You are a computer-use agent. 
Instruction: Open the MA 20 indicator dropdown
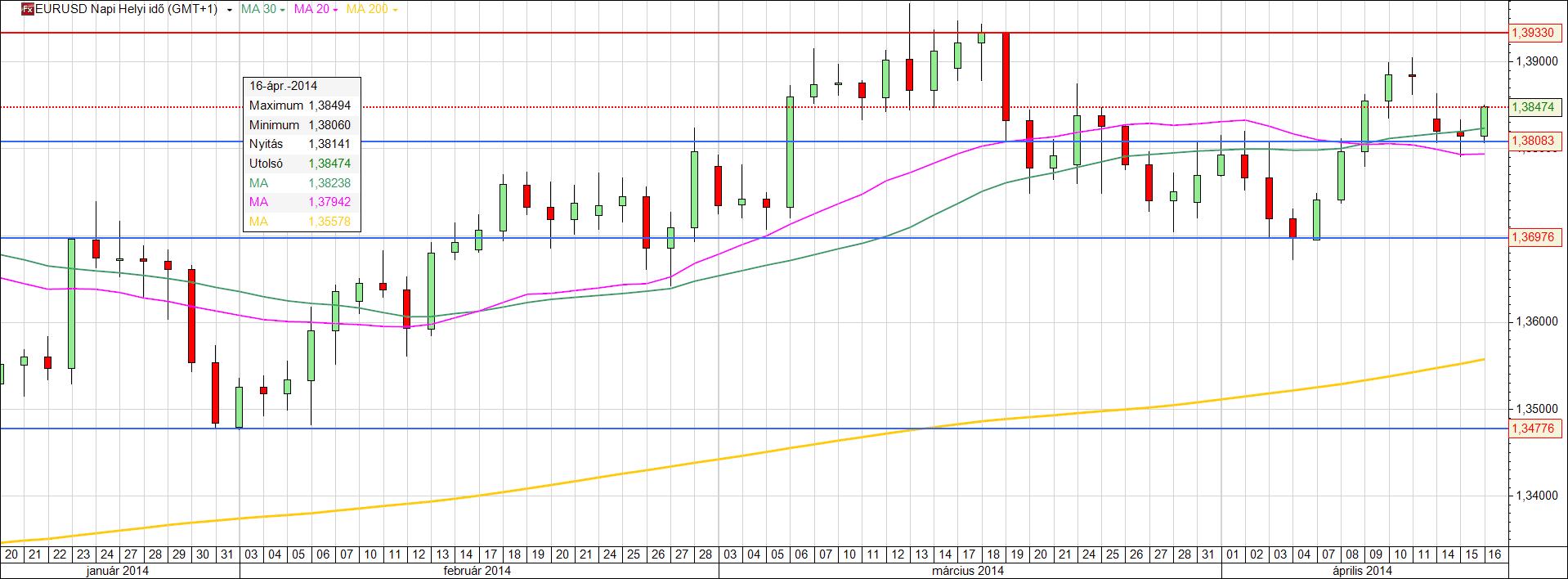pyautogui.click(x=336, y=11)
